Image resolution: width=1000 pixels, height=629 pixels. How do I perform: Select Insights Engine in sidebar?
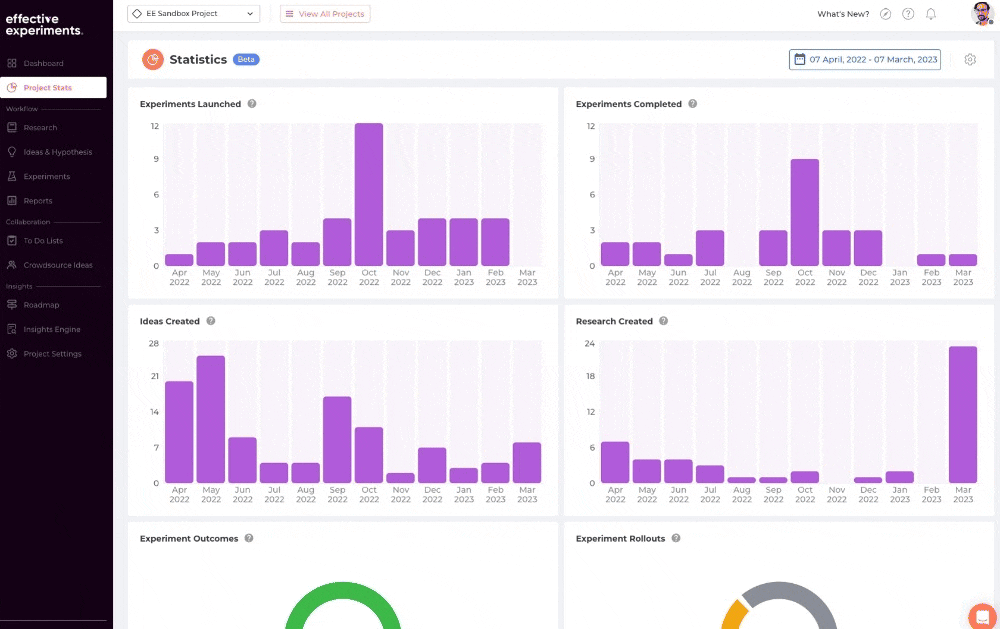pos(52,329)
